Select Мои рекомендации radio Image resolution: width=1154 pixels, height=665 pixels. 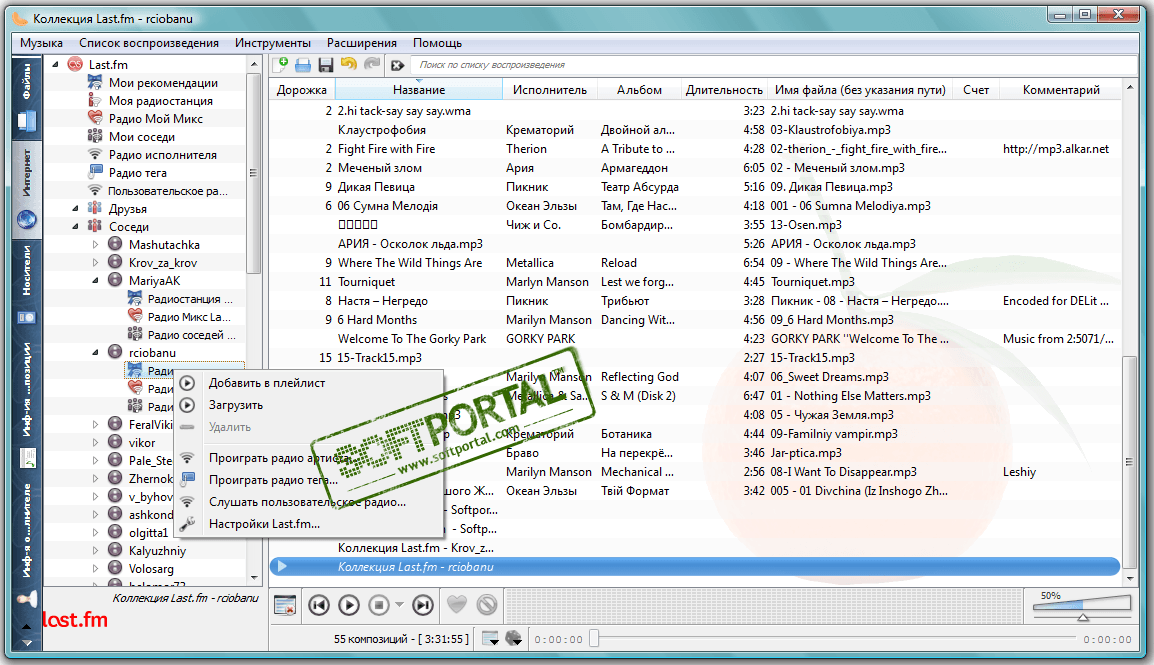tap(163, 82)
